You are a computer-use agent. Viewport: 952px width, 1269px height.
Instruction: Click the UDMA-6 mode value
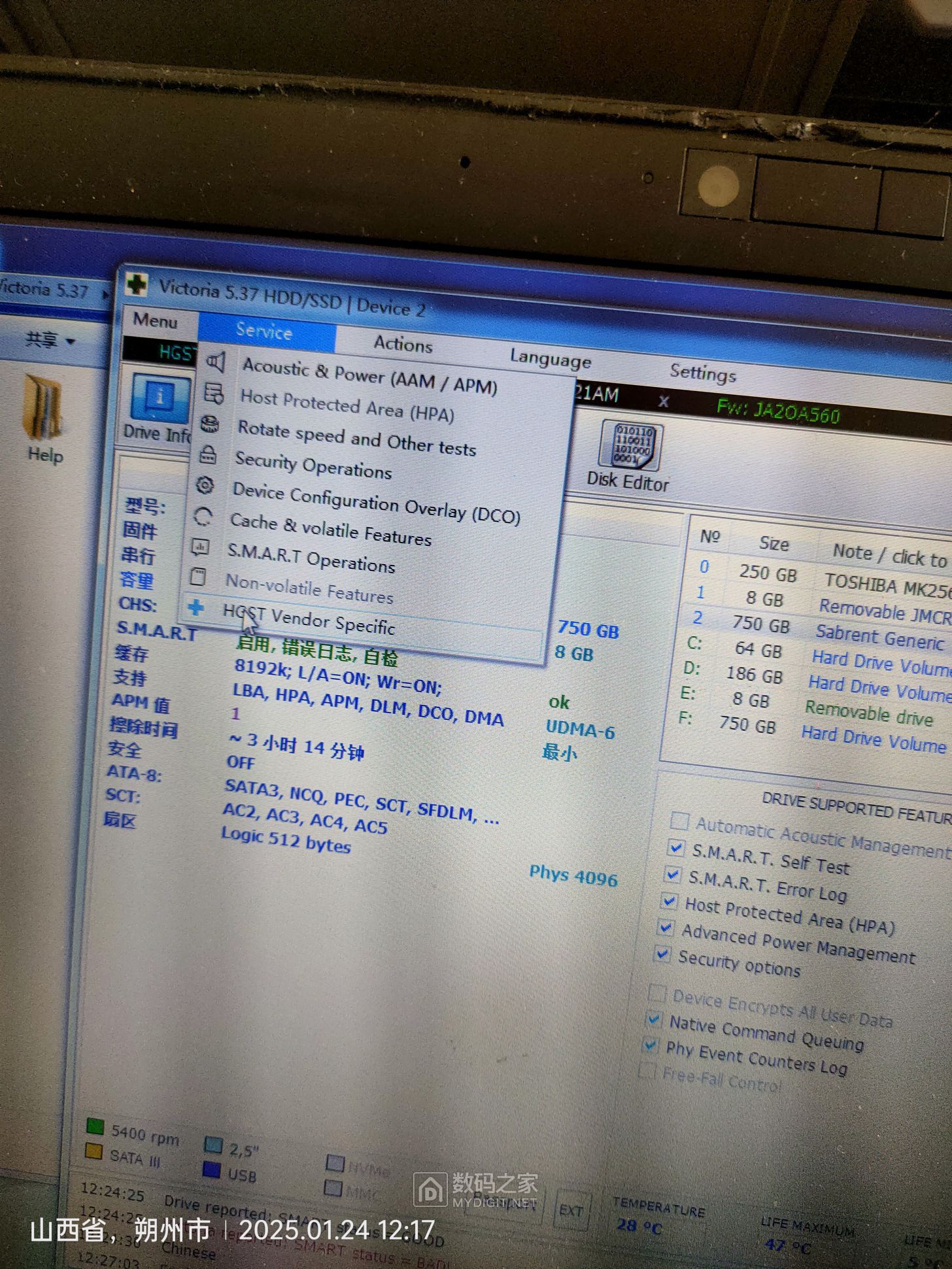(580, 729)
